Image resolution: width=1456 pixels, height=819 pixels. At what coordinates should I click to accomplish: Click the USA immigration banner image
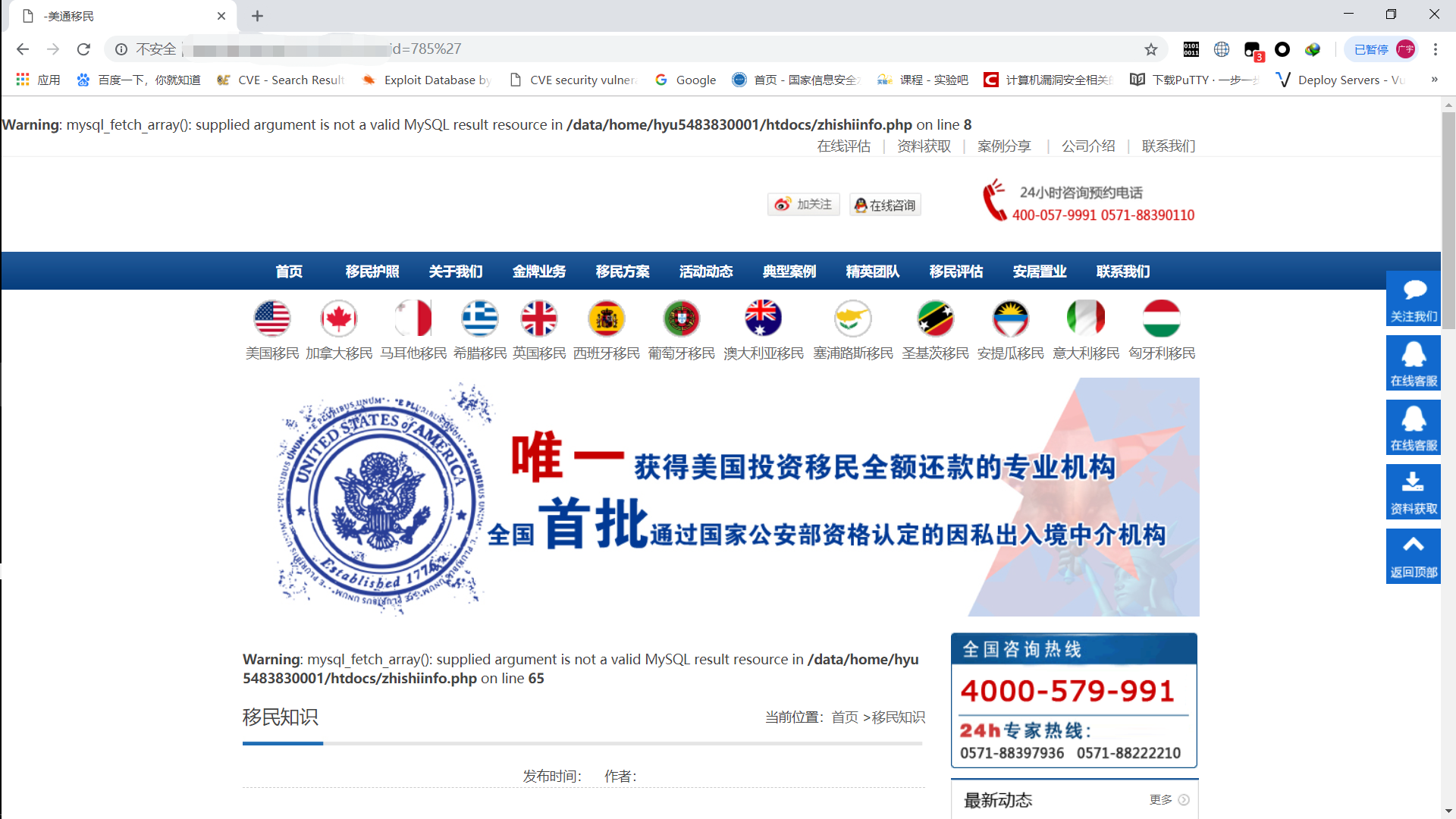coord(720,497)
